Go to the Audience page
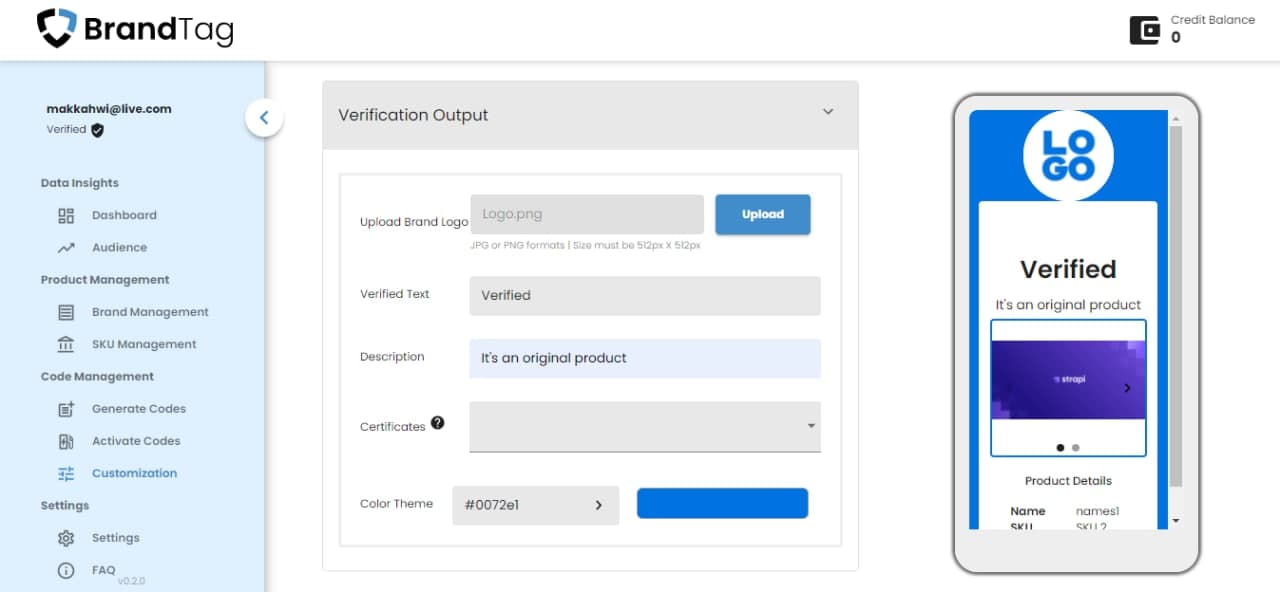 tap(119, 247)
